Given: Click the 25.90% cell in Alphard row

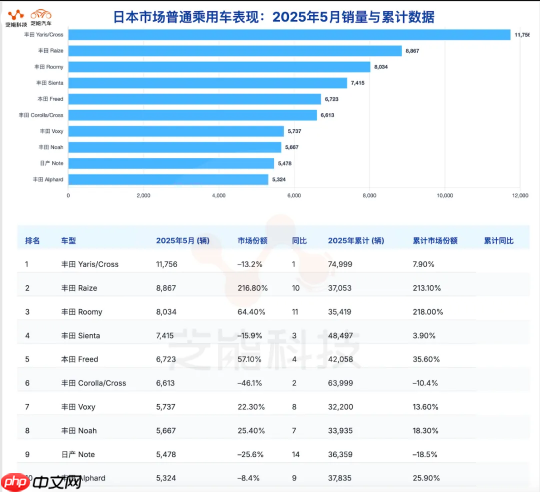Looking at the screenshot, I should (426, 478).
